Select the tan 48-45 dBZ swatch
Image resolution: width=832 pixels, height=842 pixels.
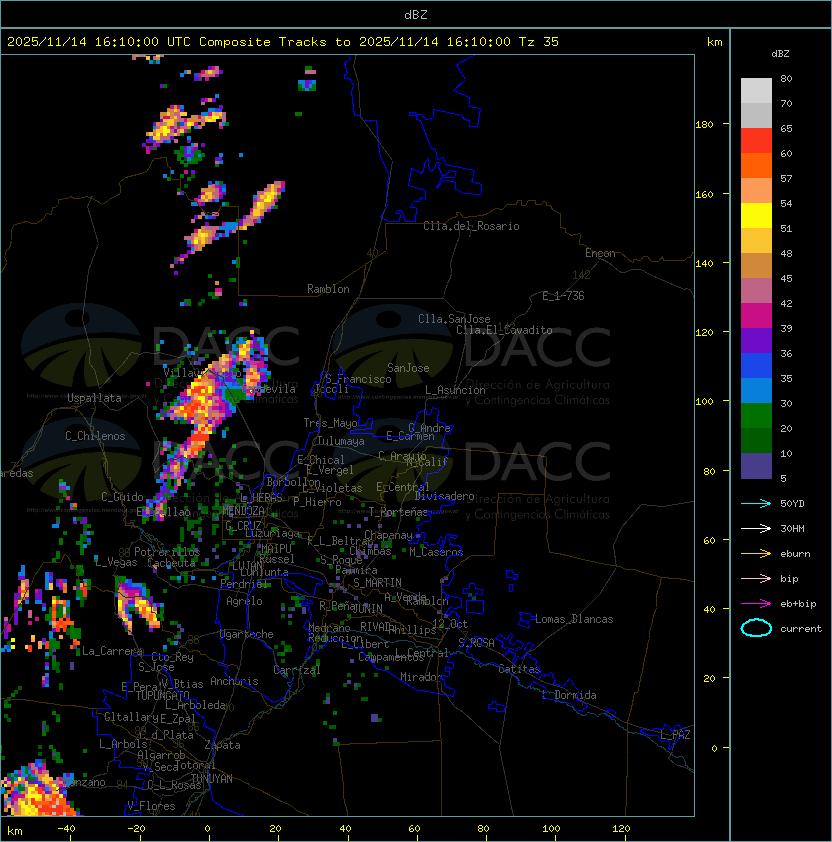point(756,266)
